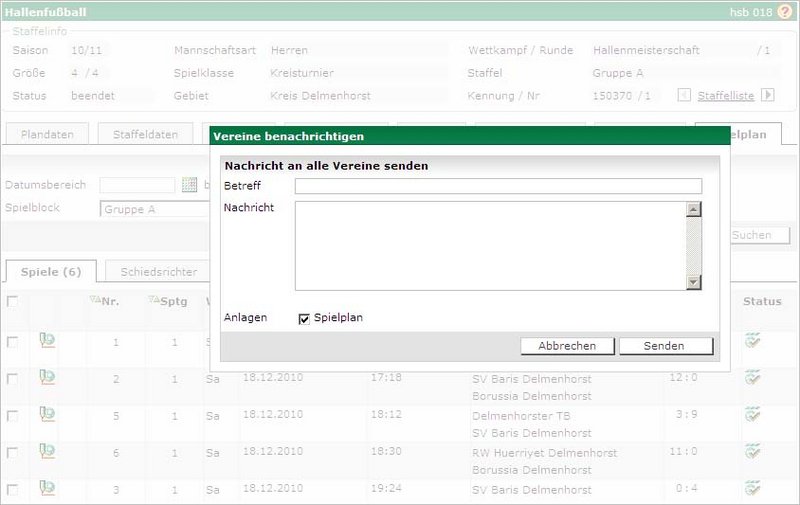The height and width of the screenshot is (505, 800).
Task: Click the sort icon on the Nr. column
Action: pos(96,300)
